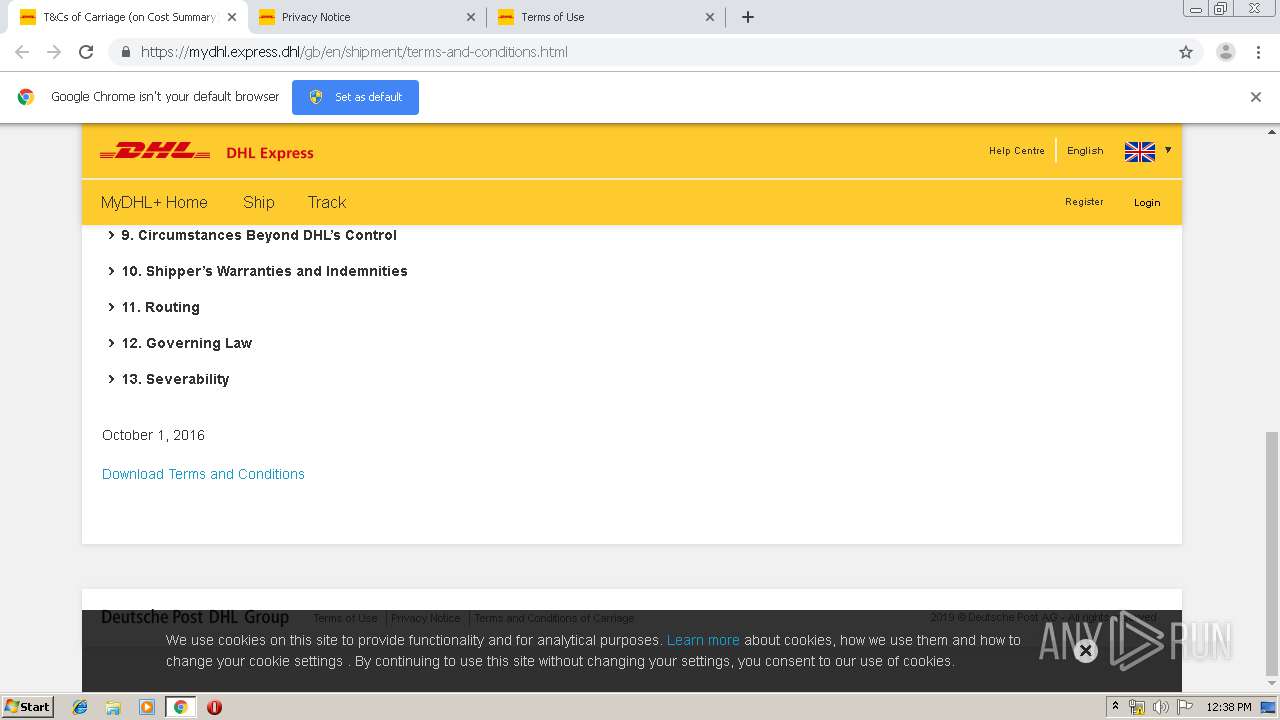The width and height of the screenshot is (1280, 720).
Task: Close the cookie consent banner
Action: point(1085,651)
